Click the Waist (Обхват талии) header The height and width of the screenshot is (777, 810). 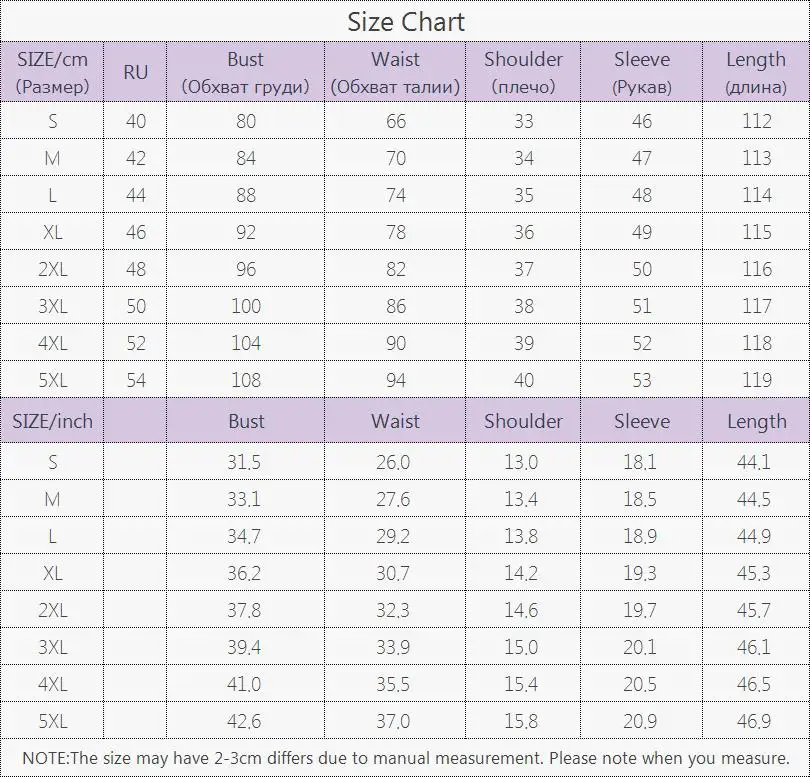395,72
